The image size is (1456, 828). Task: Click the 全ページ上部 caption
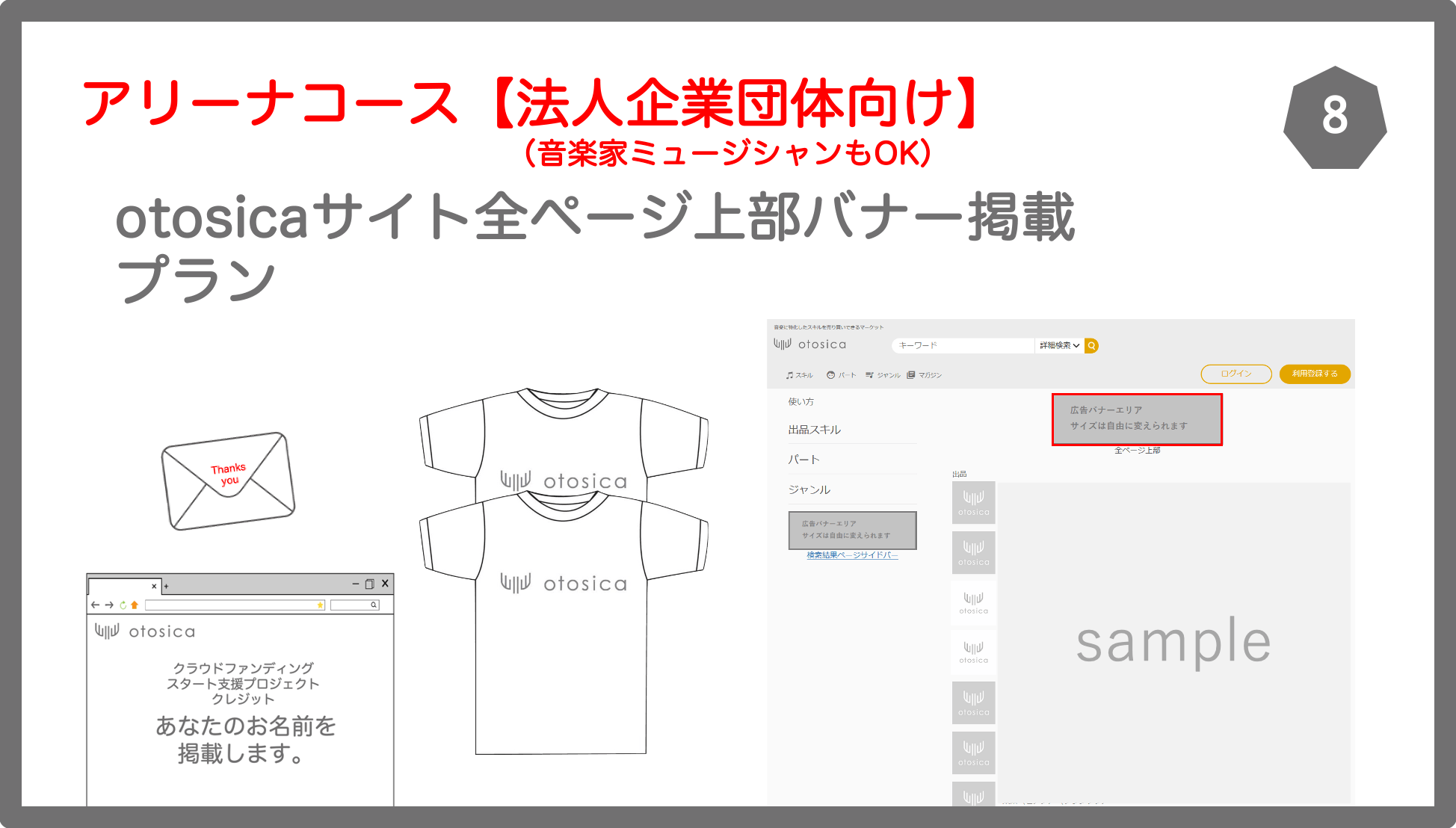click(x=1138, y=451)
